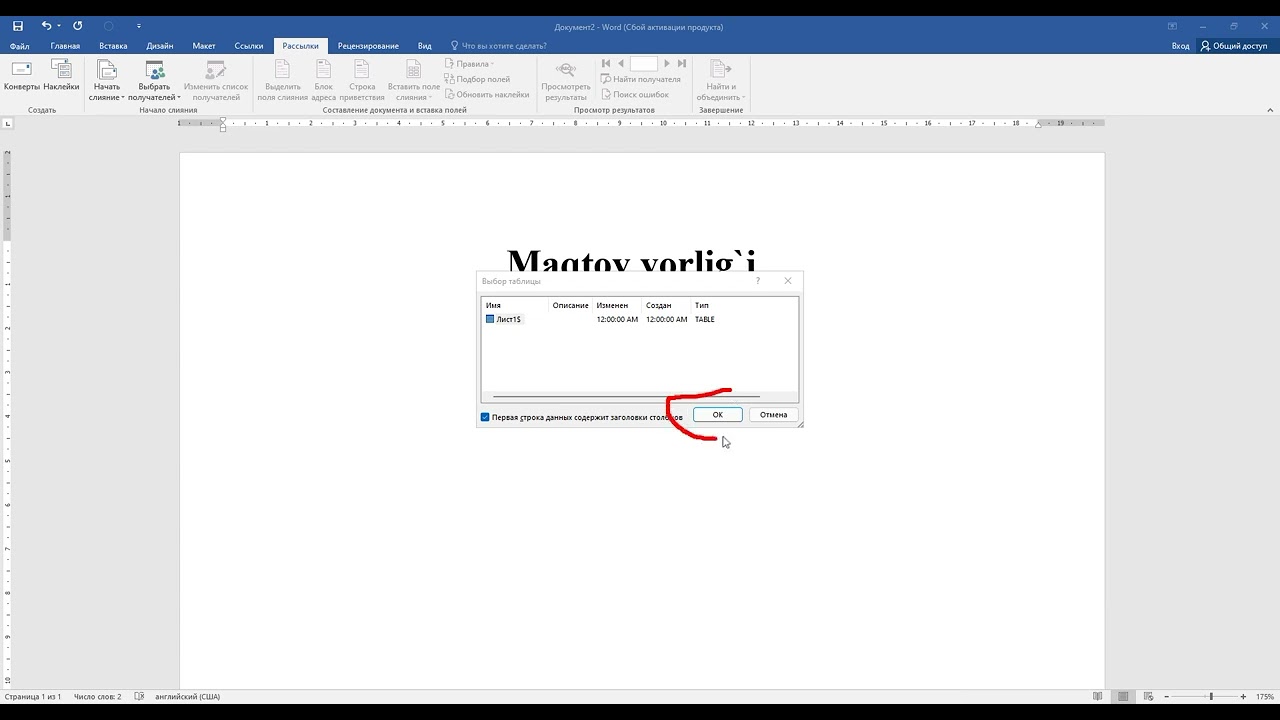Confirm table selection with OK
Screen dimensions: 1280x720
[x=717, y=415]
